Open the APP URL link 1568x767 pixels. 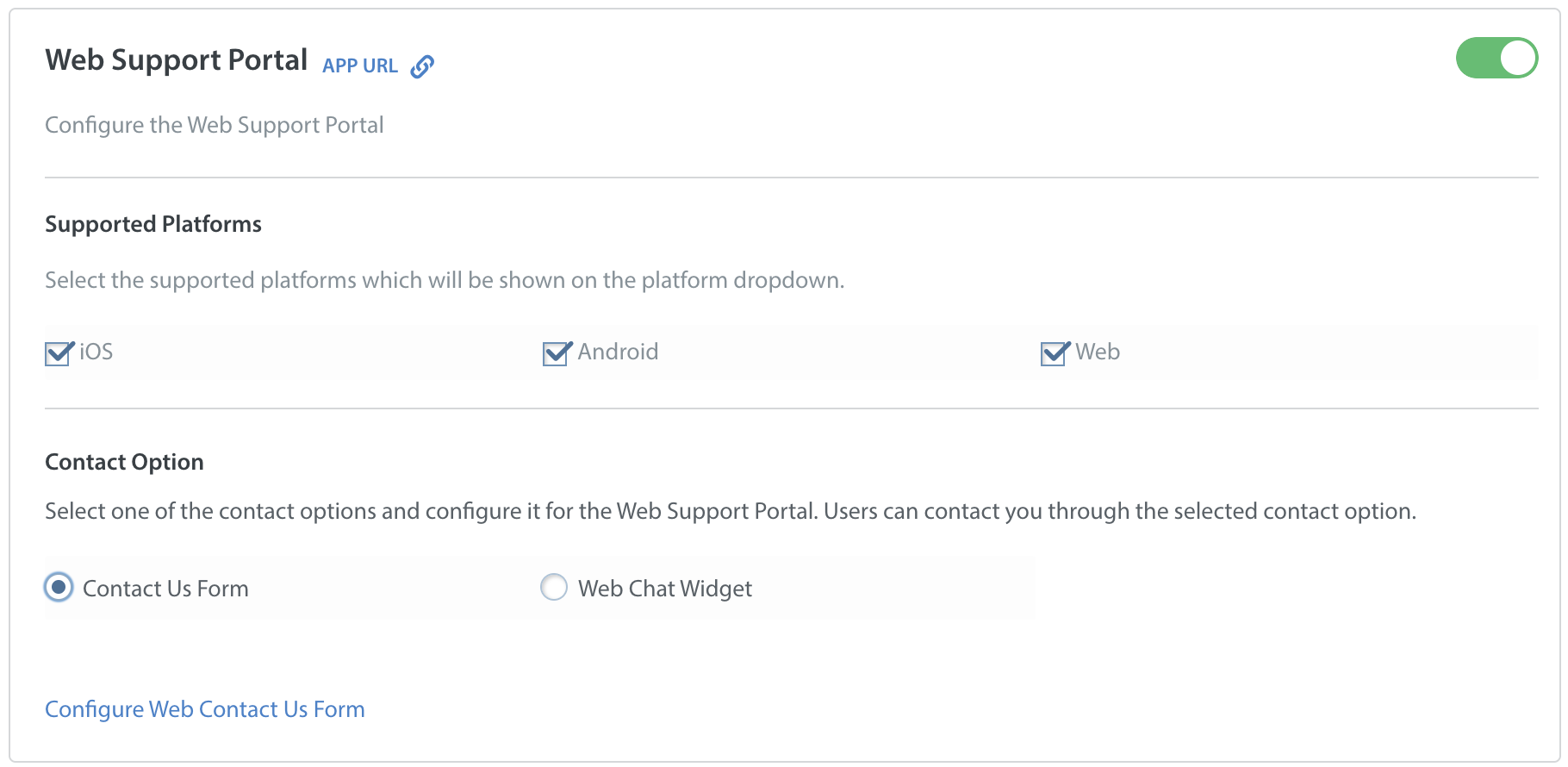(x=360, y=66)
